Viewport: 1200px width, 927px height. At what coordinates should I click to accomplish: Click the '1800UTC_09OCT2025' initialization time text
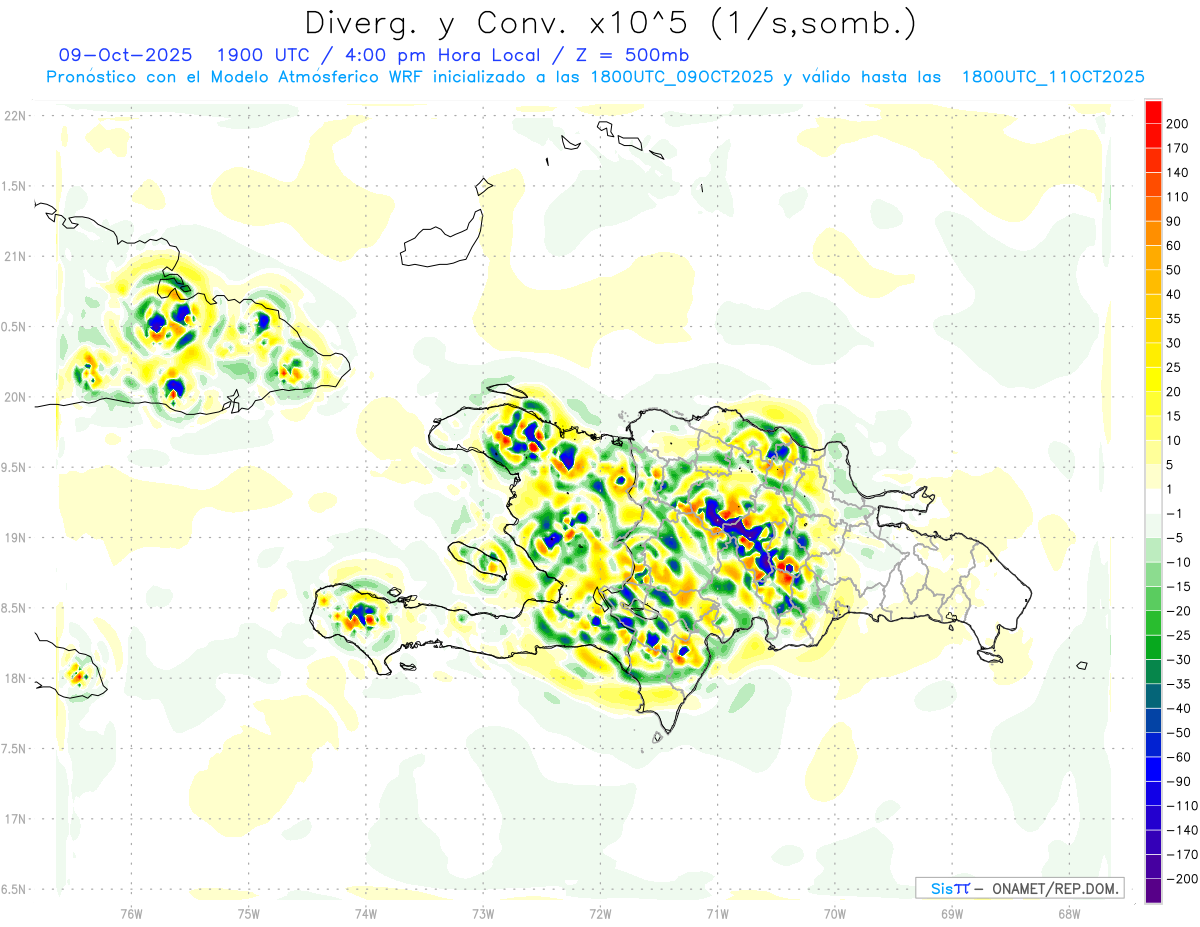tap(683, 77)
